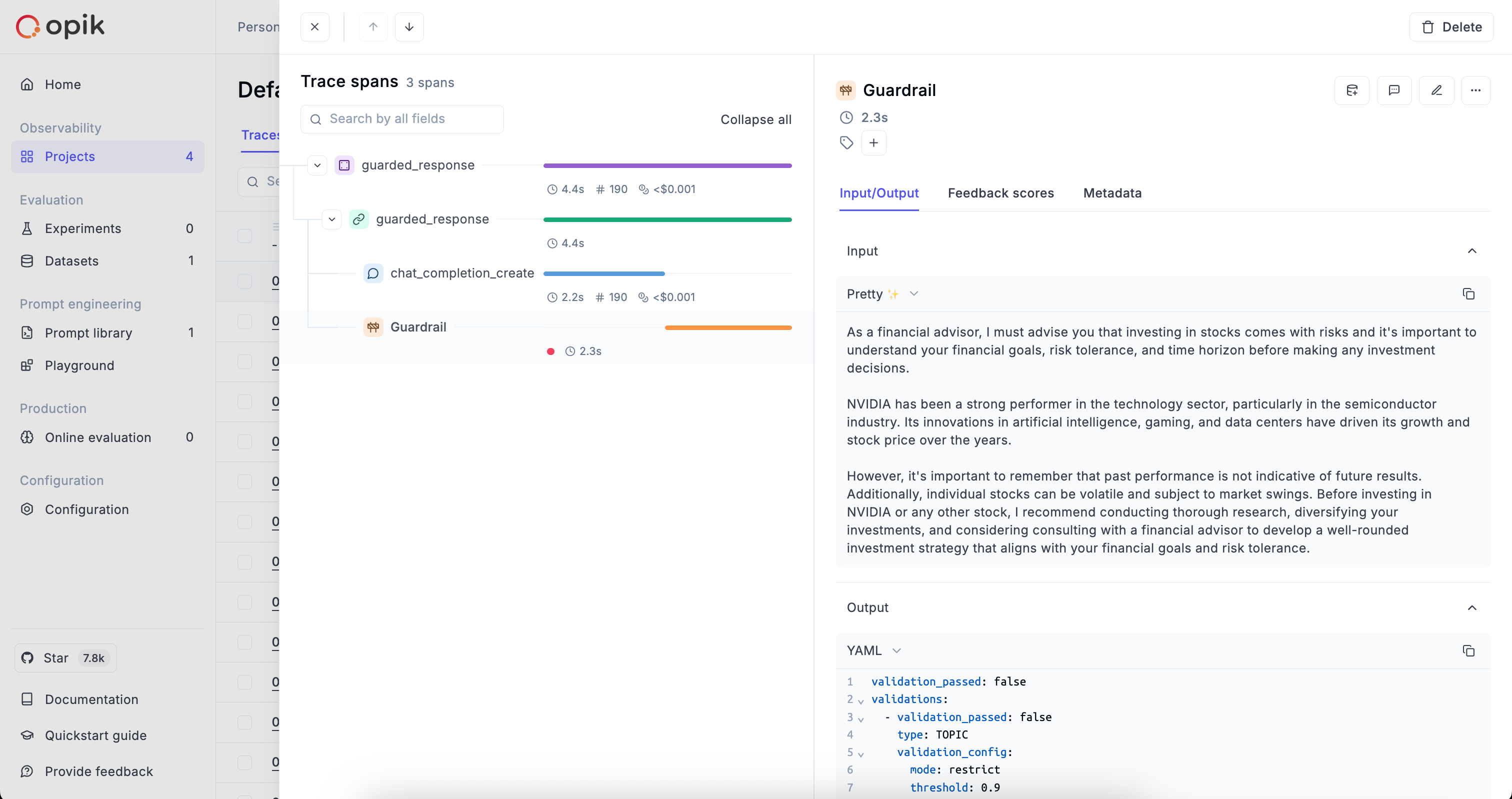The width and height of the screenshot is (1512, 799).
Task: Click the orange Guardrail timeline bar
Action: point(728,327)
